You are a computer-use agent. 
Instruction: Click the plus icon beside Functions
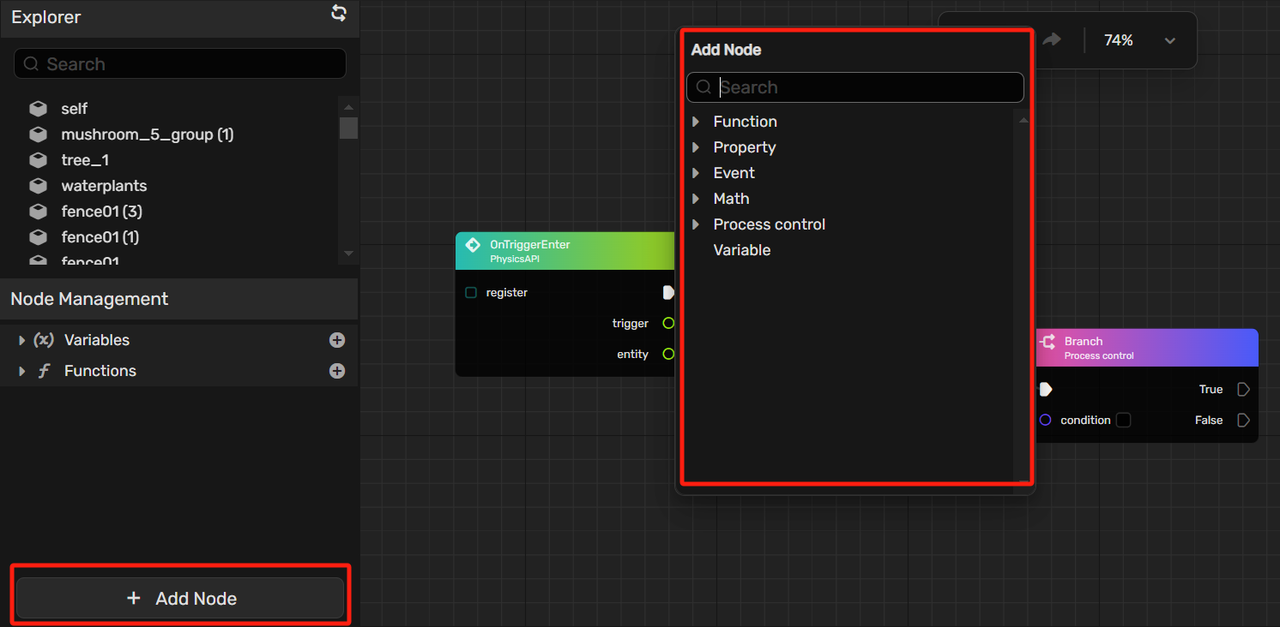[x=337, y=371]
